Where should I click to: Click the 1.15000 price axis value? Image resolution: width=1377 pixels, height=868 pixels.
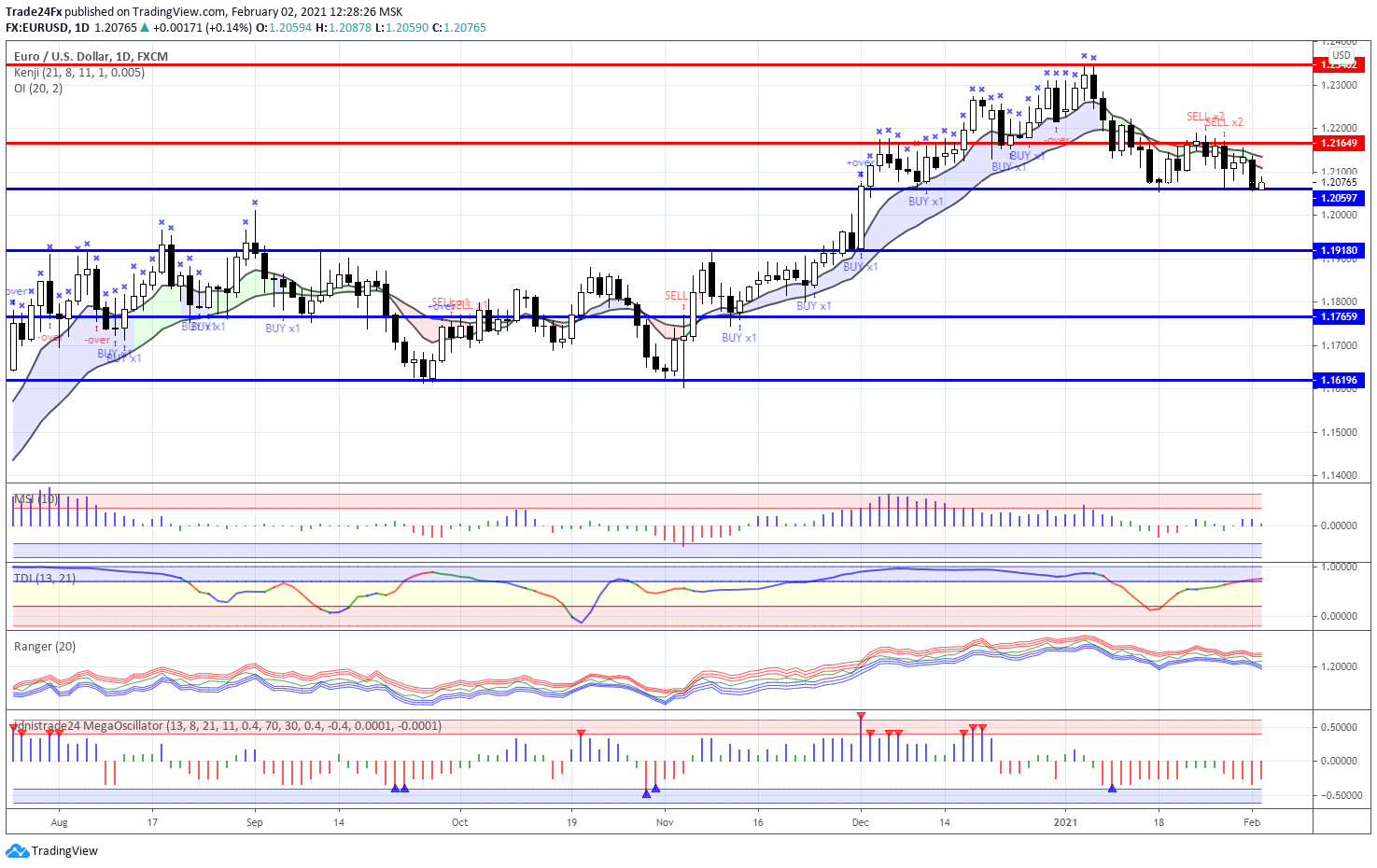pos(1339,432)
